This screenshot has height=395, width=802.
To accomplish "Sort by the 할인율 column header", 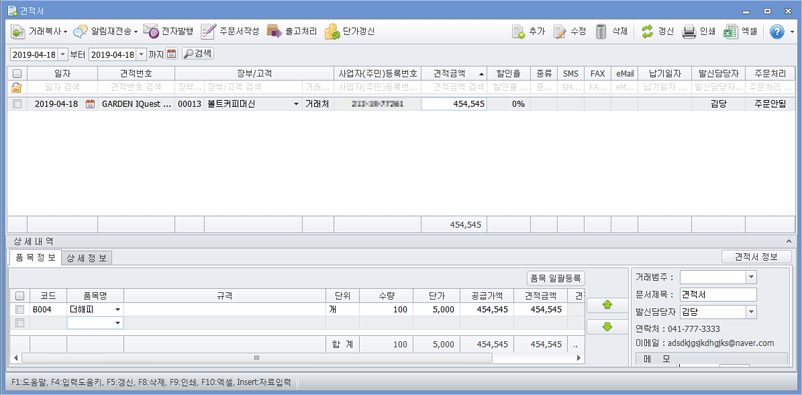I will tap(508, 74).
